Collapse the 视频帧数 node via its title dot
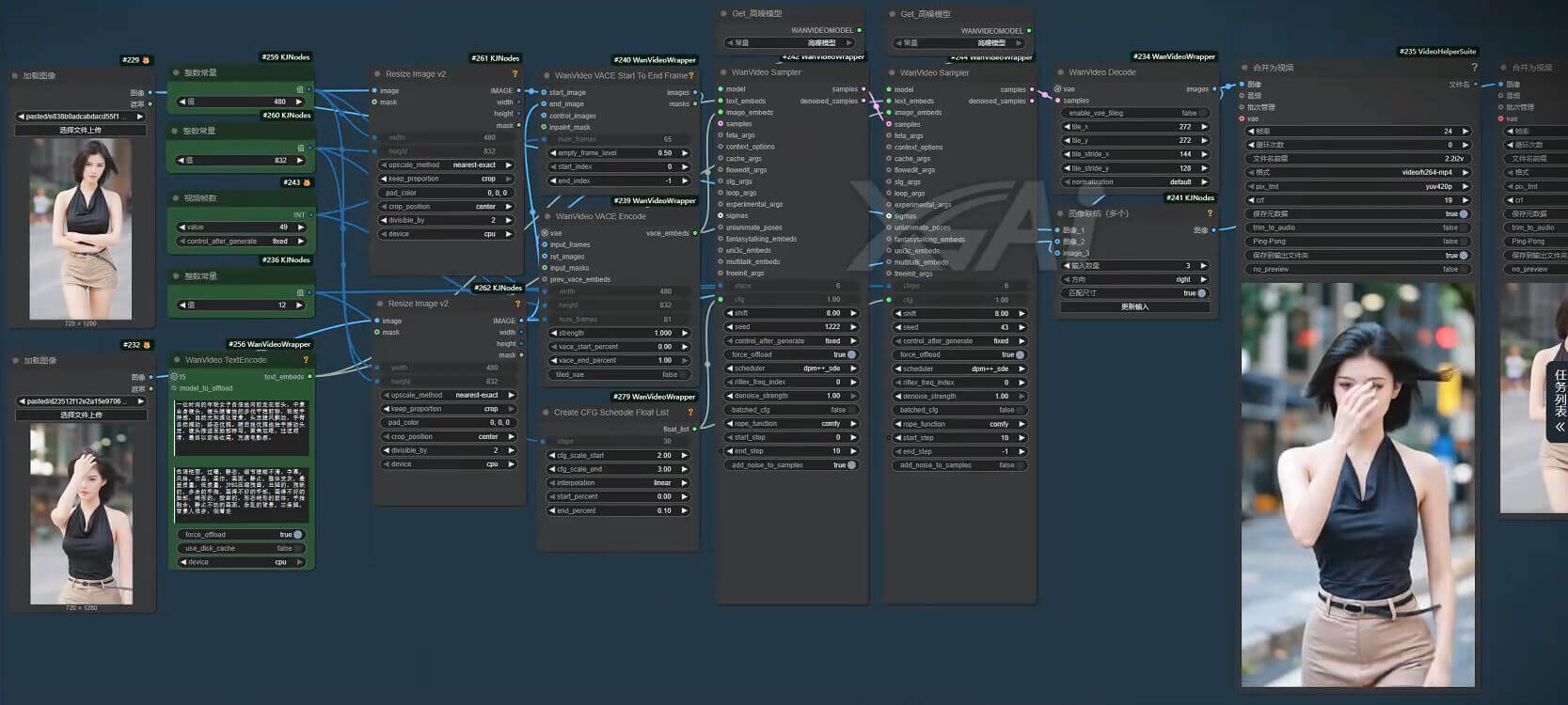Screen dimensions: 1568x705 click(x=175, y=198)
